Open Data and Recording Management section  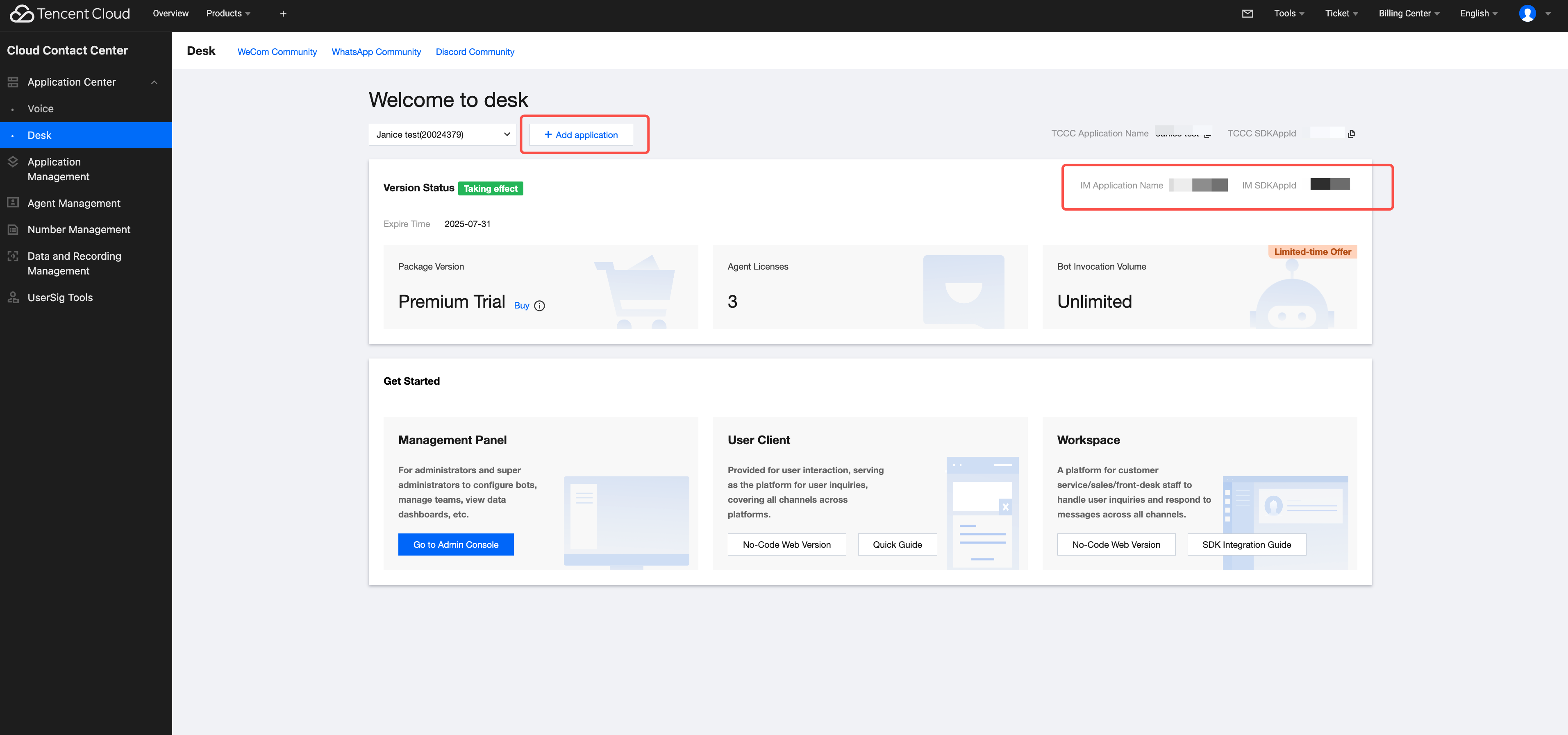point(74,263)
